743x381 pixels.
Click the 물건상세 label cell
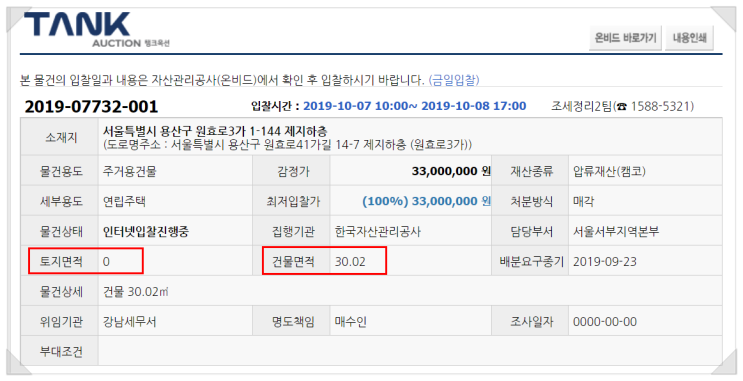60,291
